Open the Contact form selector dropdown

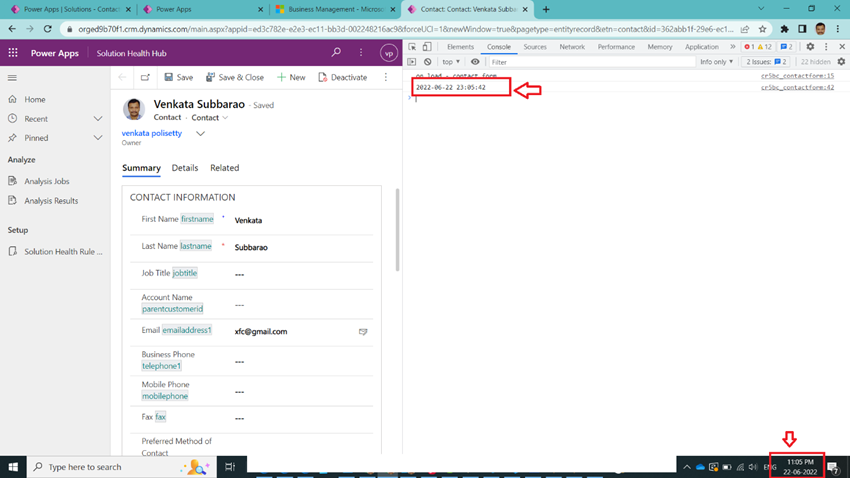pos(210,118)
